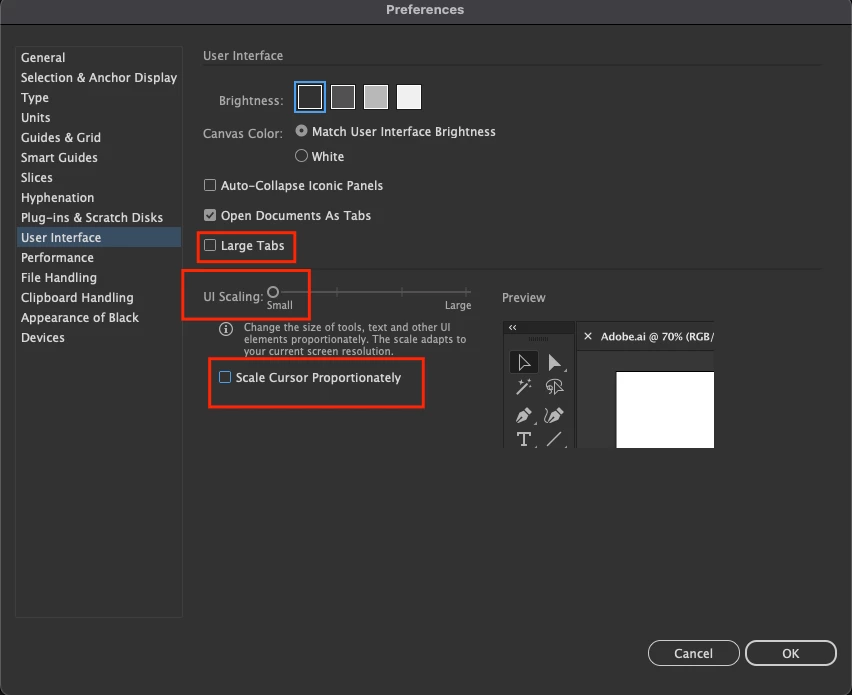This screenshot has width=852, height=695.
Task: Select the Pen tool in preview
Action: click(x=524, y=416)
